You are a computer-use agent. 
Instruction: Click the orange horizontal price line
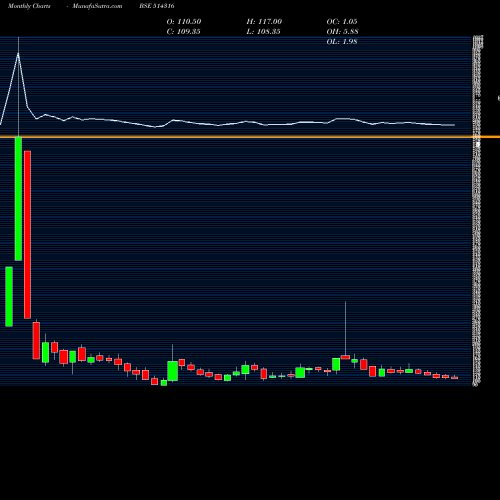(x=250, y=137)
